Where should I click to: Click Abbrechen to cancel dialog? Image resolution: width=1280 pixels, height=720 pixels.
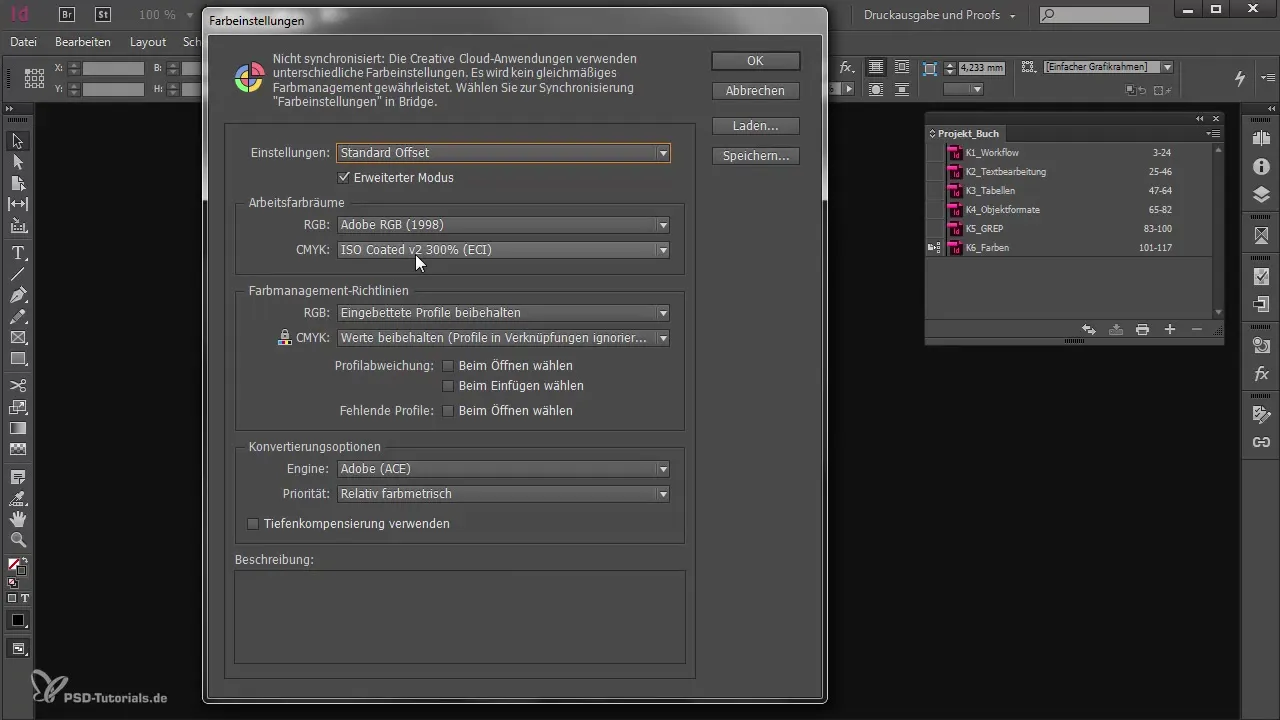(x=755, y=91)
